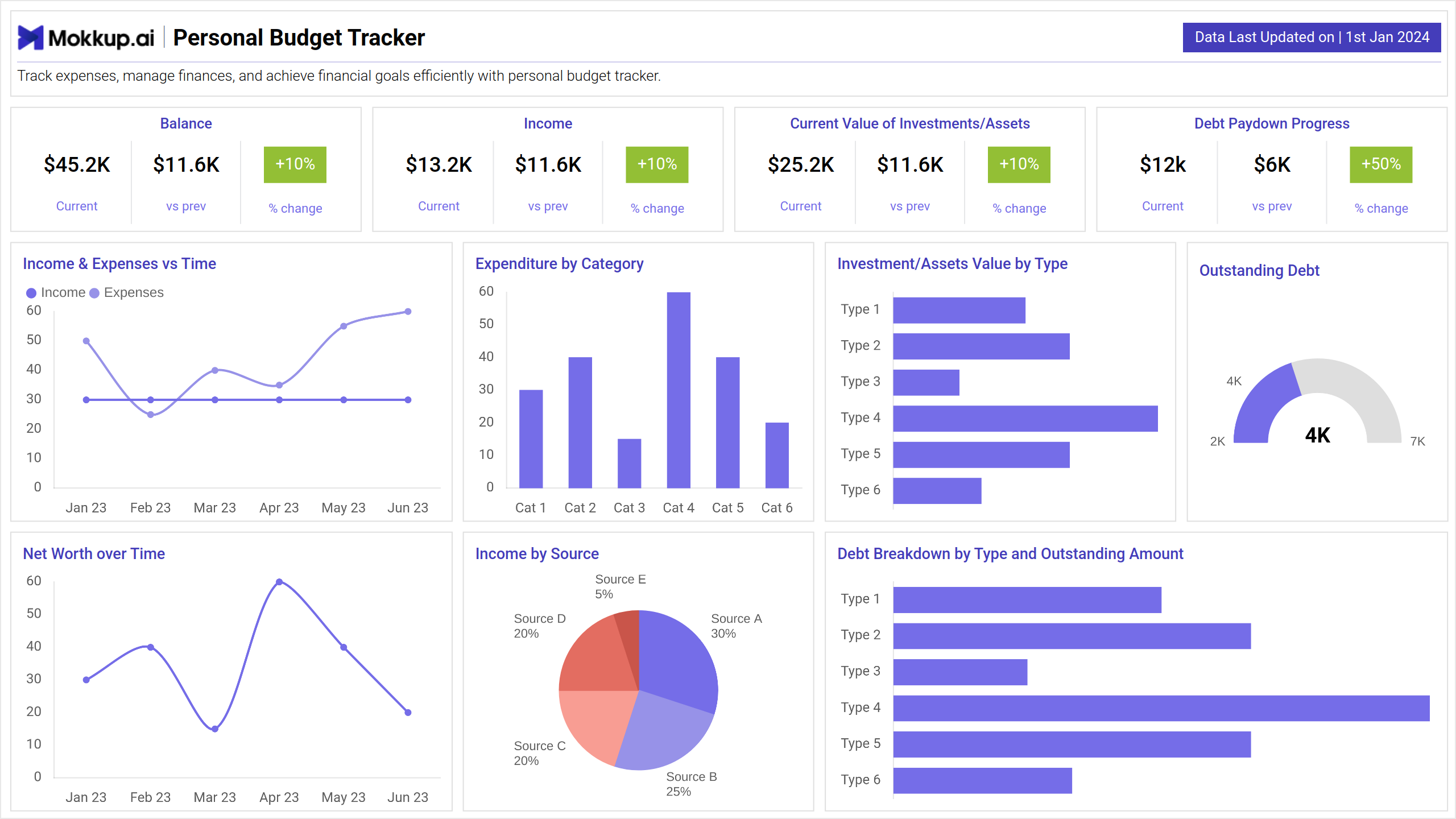Click the 4K center value in Outstanding Debt
1456x819 pixels.
tap(1317, 435)
